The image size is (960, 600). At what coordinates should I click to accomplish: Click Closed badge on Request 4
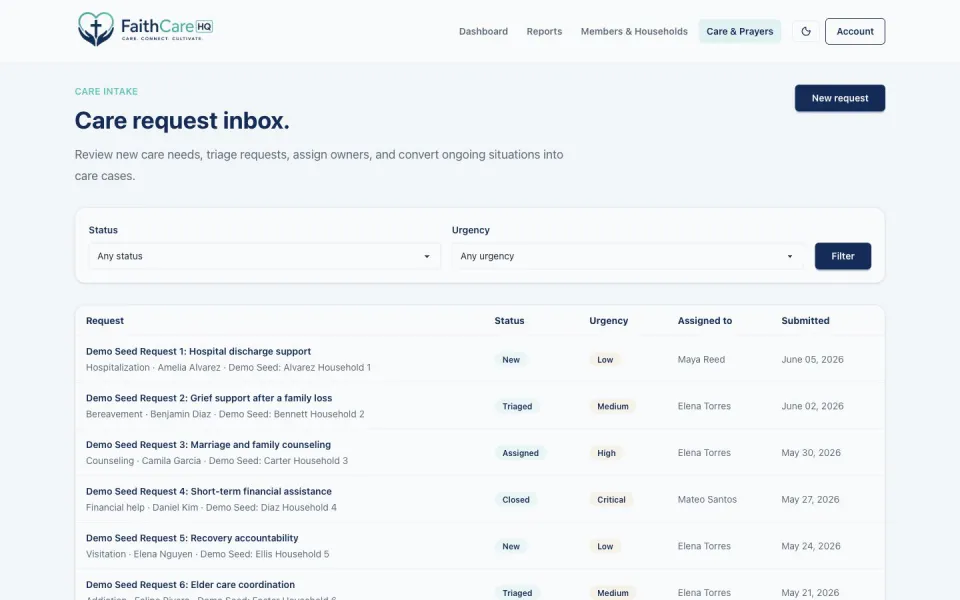516,500
